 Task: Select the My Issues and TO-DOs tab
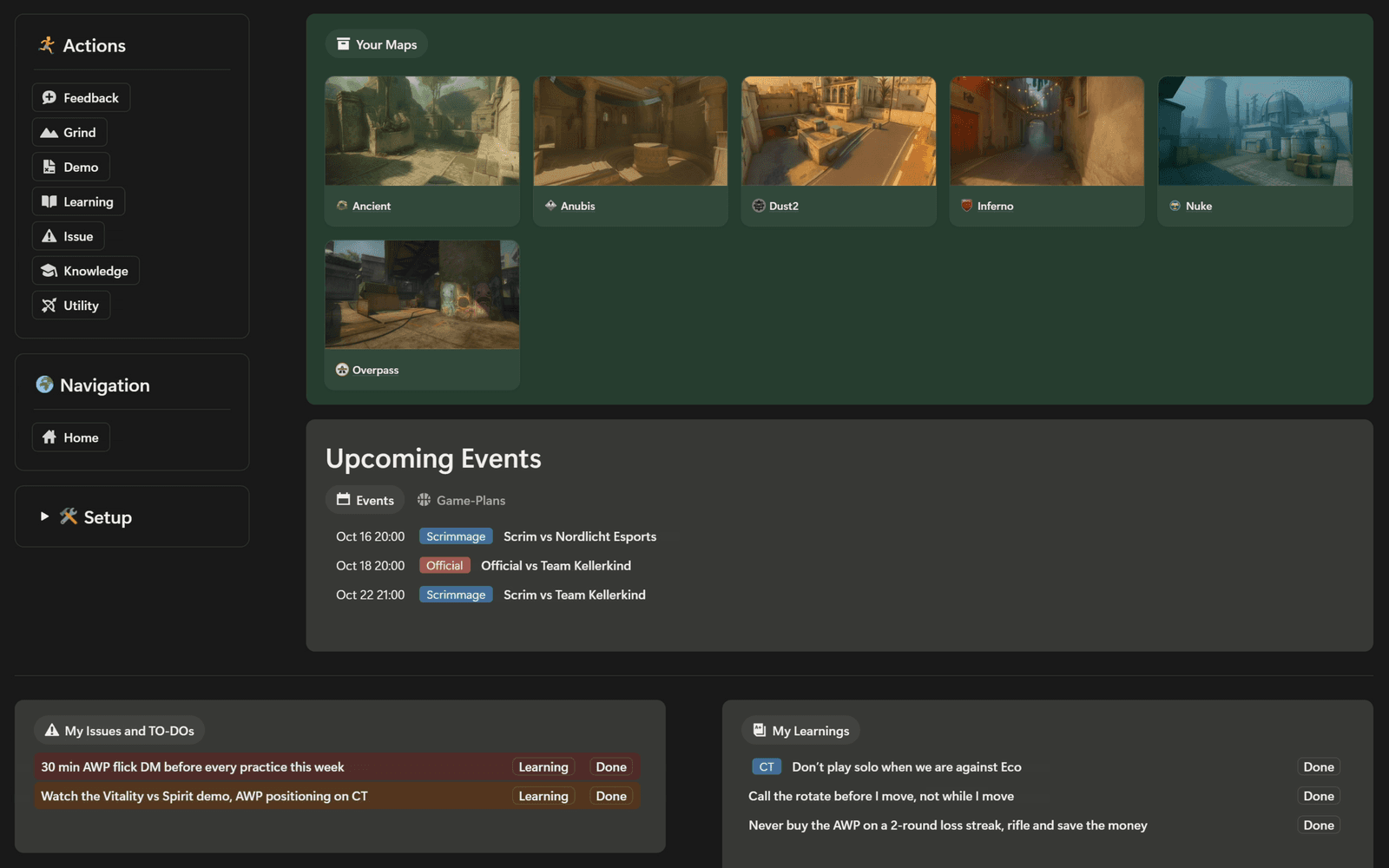pos(120,731)
